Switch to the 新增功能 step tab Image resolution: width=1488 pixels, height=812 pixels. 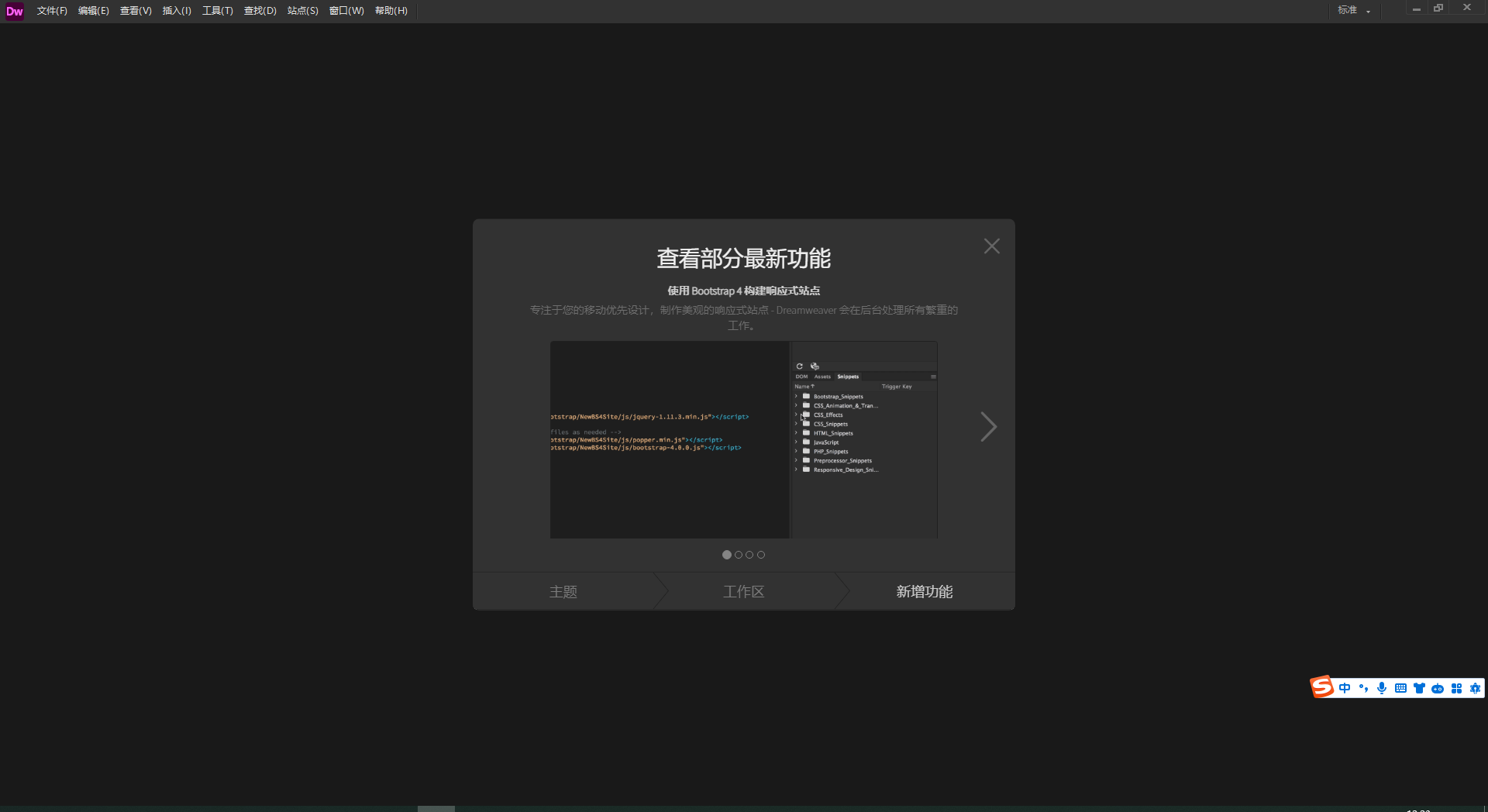coord(925,592)
